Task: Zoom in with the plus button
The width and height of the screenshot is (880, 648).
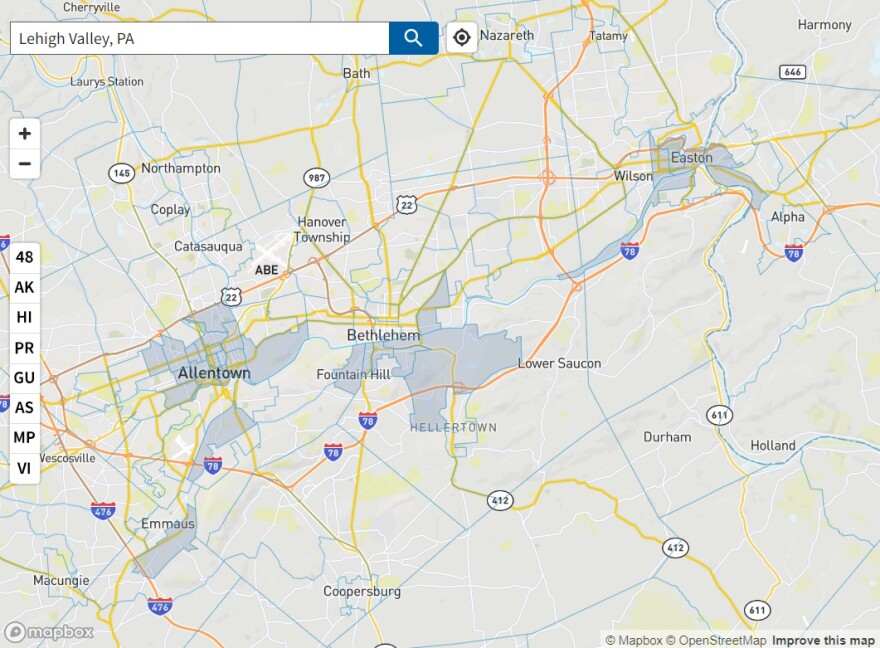Action: click(x=25, y=134)
